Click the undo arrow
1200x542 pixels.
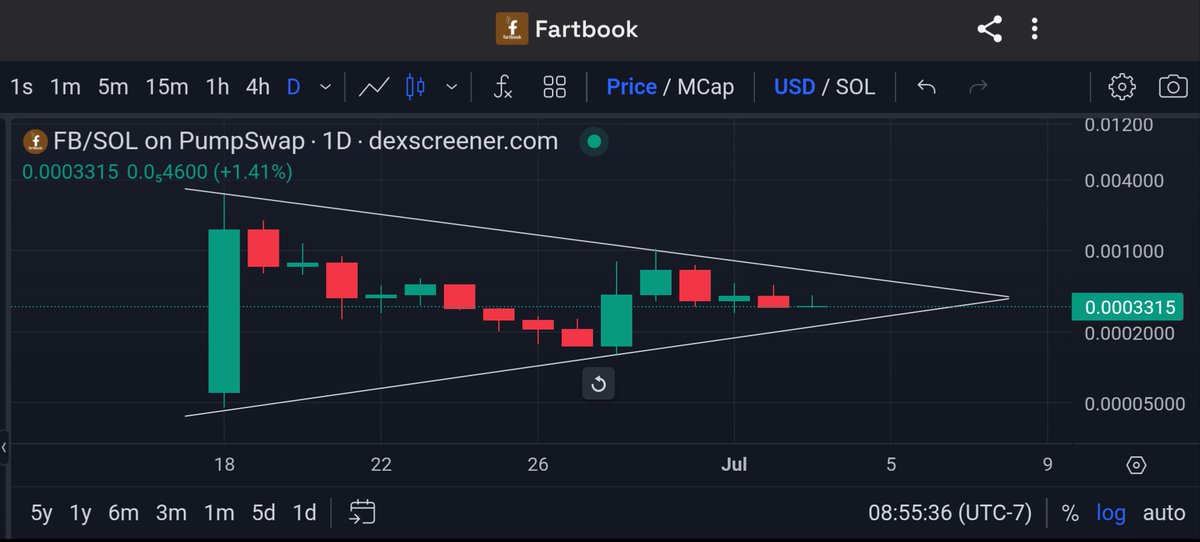pyautogui.click(x=926, y=87)
